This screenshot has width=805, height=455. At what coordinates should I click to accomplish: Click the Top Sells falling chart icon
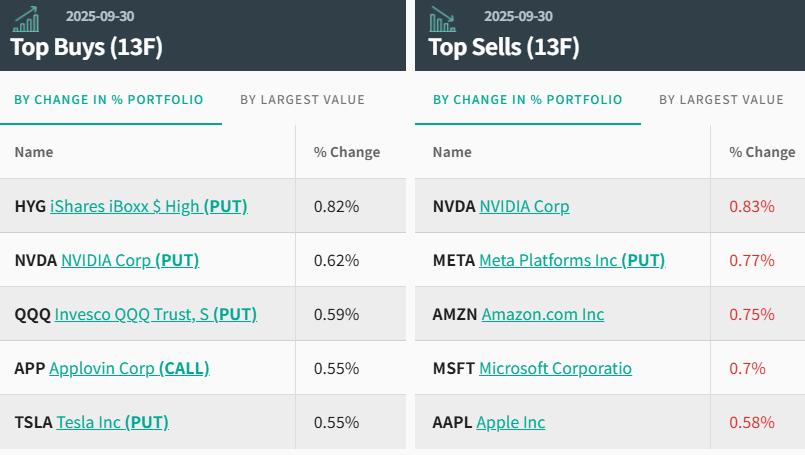pyautogui.click(x=442, y=19)
